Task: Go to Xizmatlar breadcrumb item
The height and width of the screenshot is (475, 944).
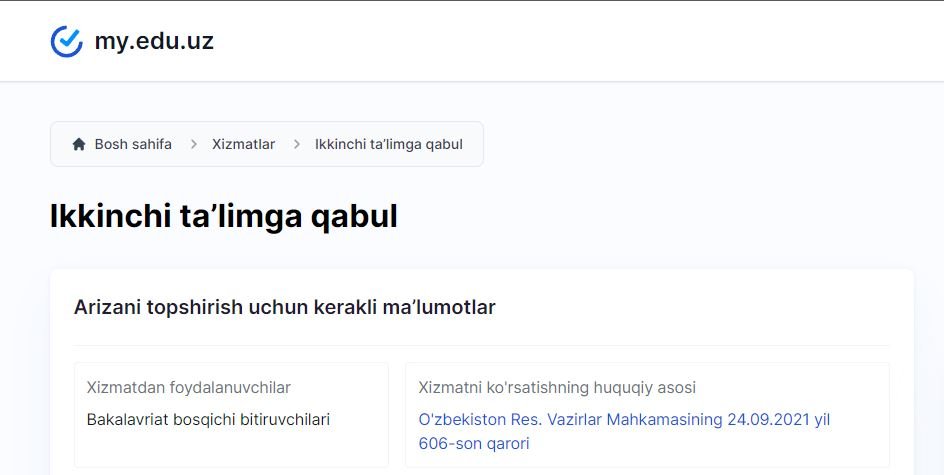Action: [243, 144]
